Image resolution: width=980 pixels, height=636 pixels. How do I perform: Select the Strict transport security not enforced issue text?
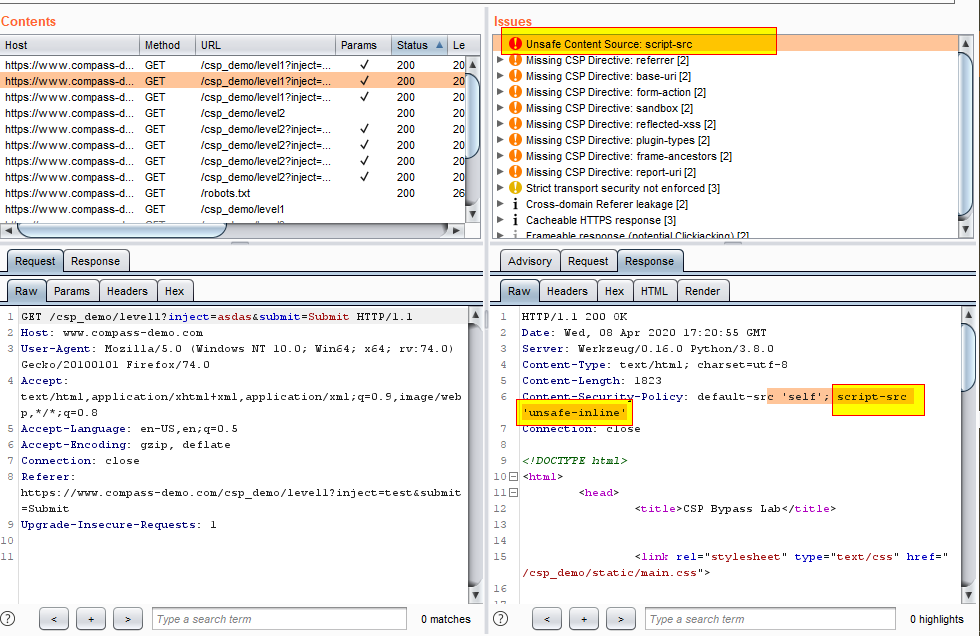tap(622, 188)
